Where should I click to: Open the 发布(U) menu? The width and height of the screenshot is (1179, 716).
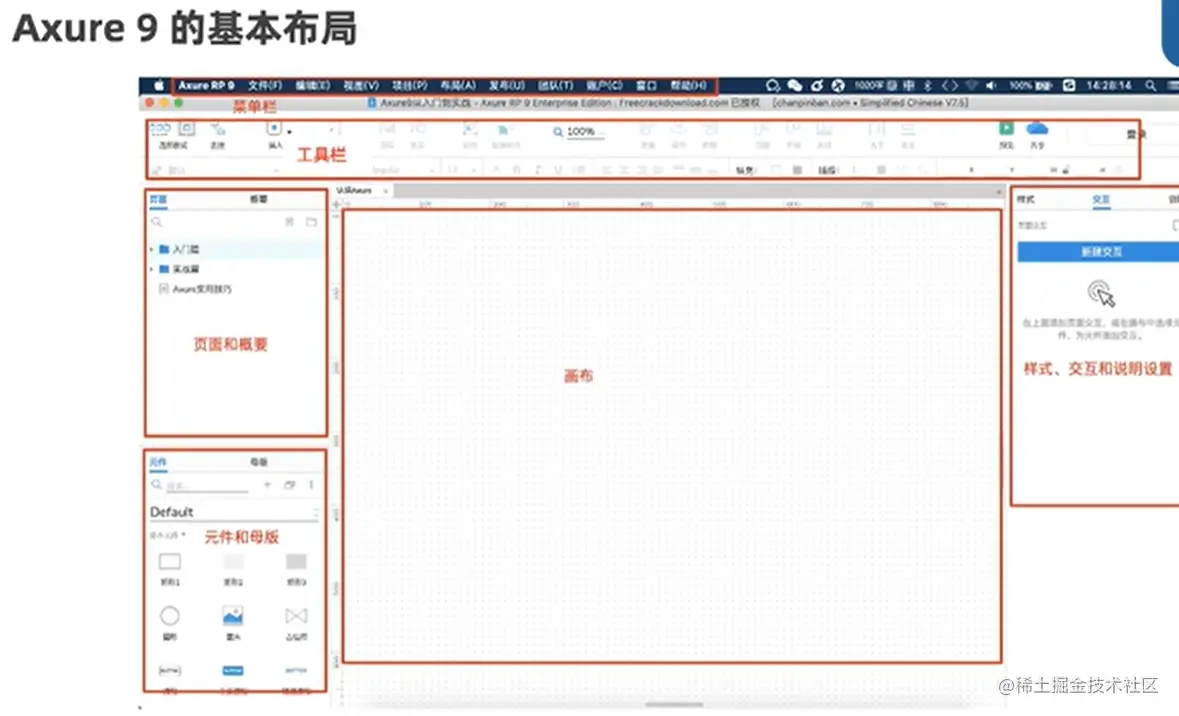tap(507, 86)
